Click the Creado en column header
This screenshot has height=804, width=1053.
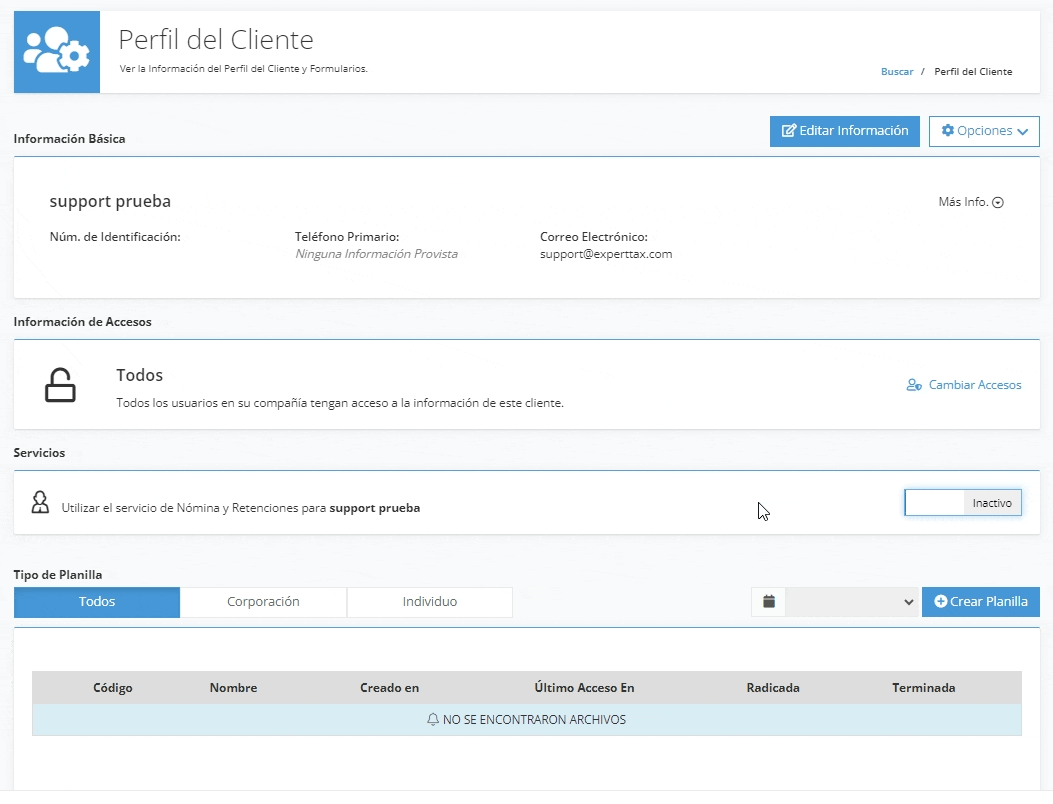(x=390, y=688)
